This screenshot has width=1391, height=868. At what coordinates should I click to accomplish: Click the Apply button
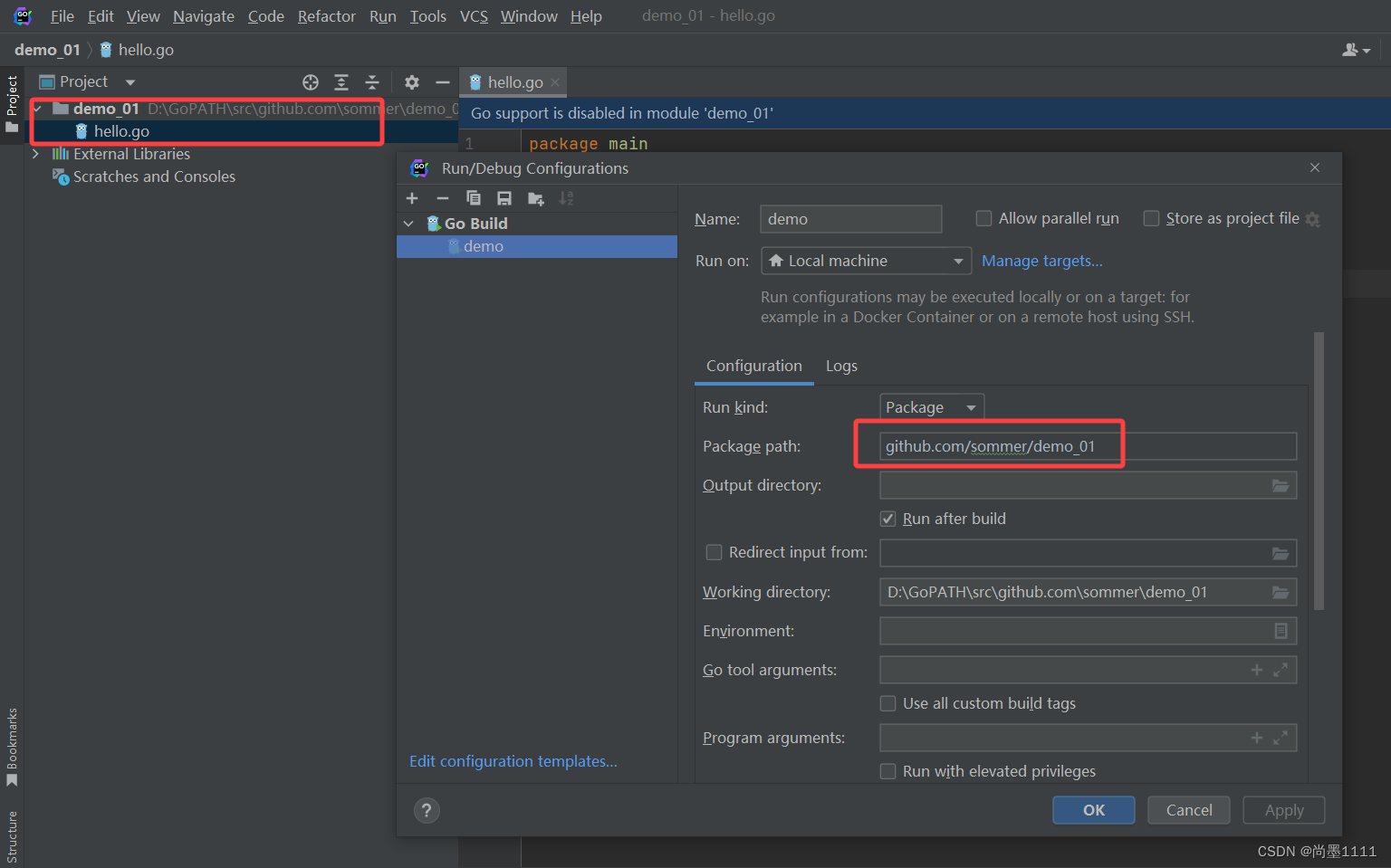coord(1284,810)
